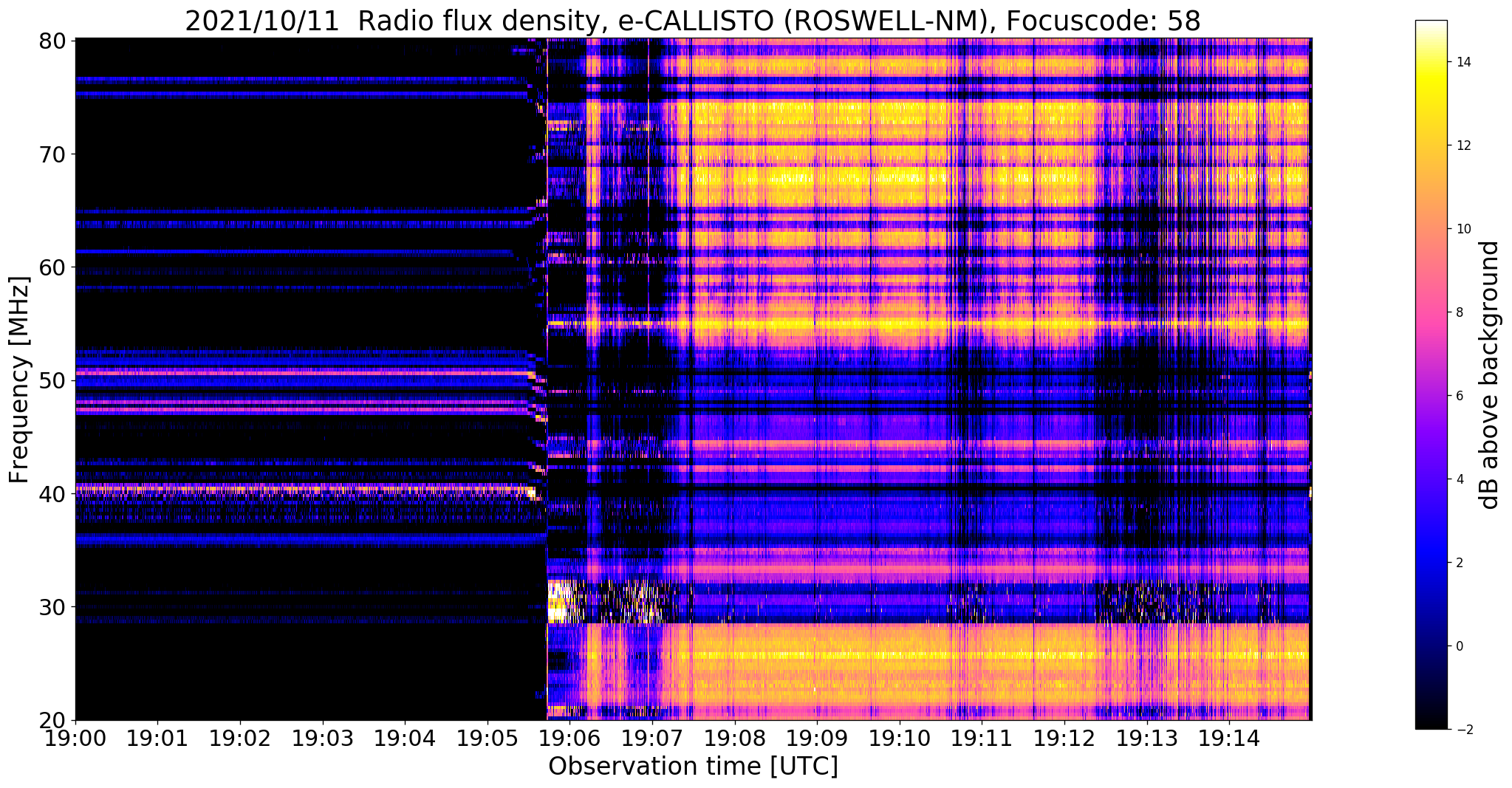Click the 19:14 time tick label
Screen dimensions: 1512x788
(1228, 739)
